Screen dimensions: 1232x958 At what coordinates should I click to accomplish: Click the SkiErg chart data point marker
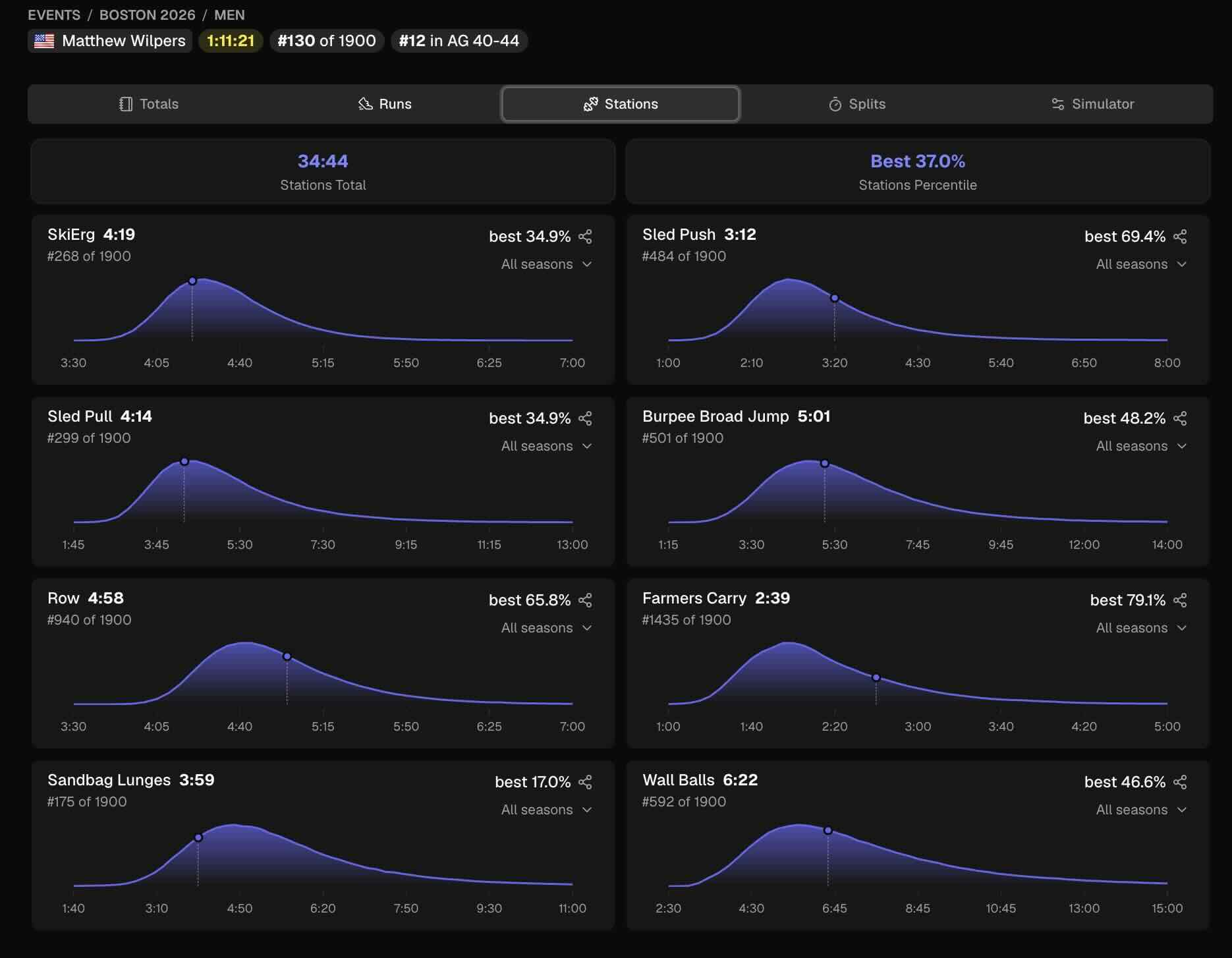(x=192, y=281)
